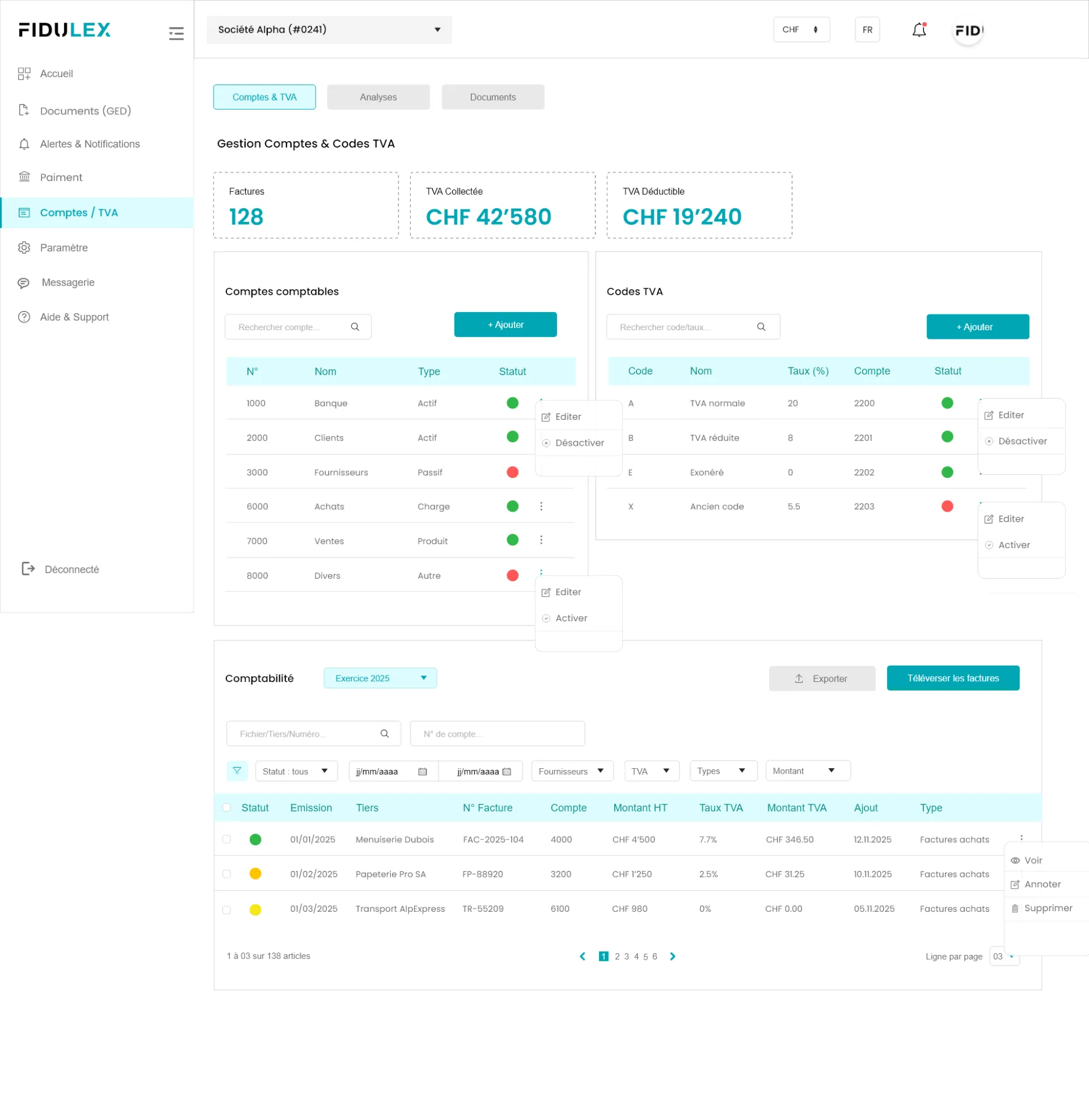
Task: Click the filter funnel icon
Action: (x=237, y=771)
